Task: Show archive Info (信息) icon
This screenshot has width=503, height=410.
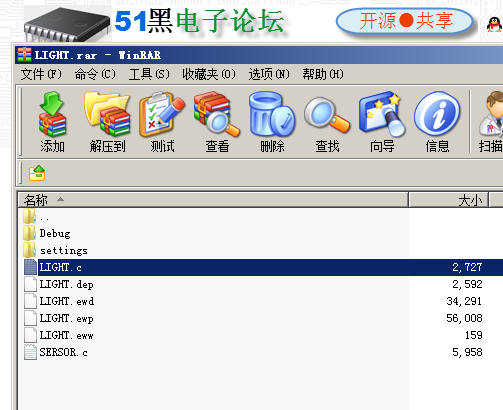Action: pyautogui.click(x=437, y=121)
